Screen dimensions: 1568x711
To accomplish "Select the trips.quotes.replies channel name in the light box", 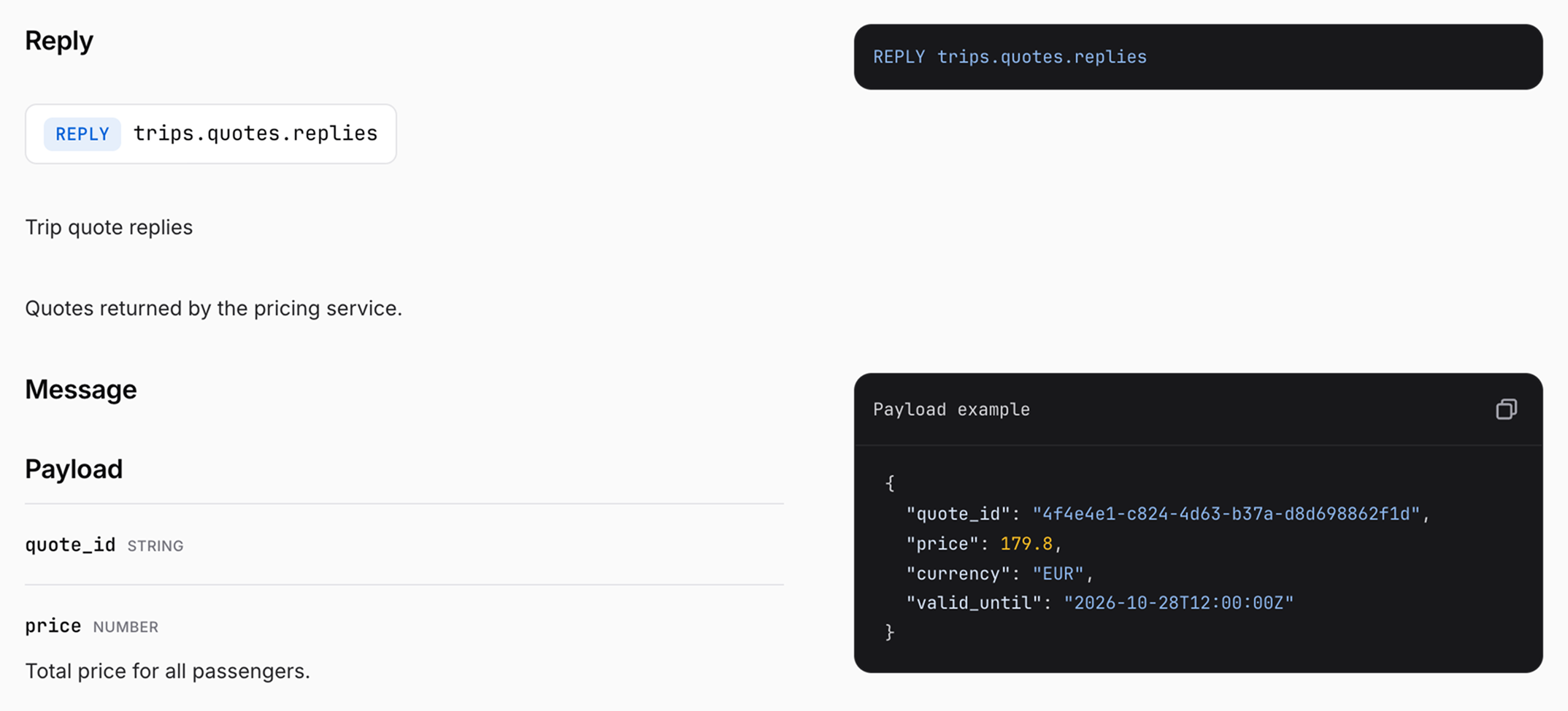I will tap(255, 134).
